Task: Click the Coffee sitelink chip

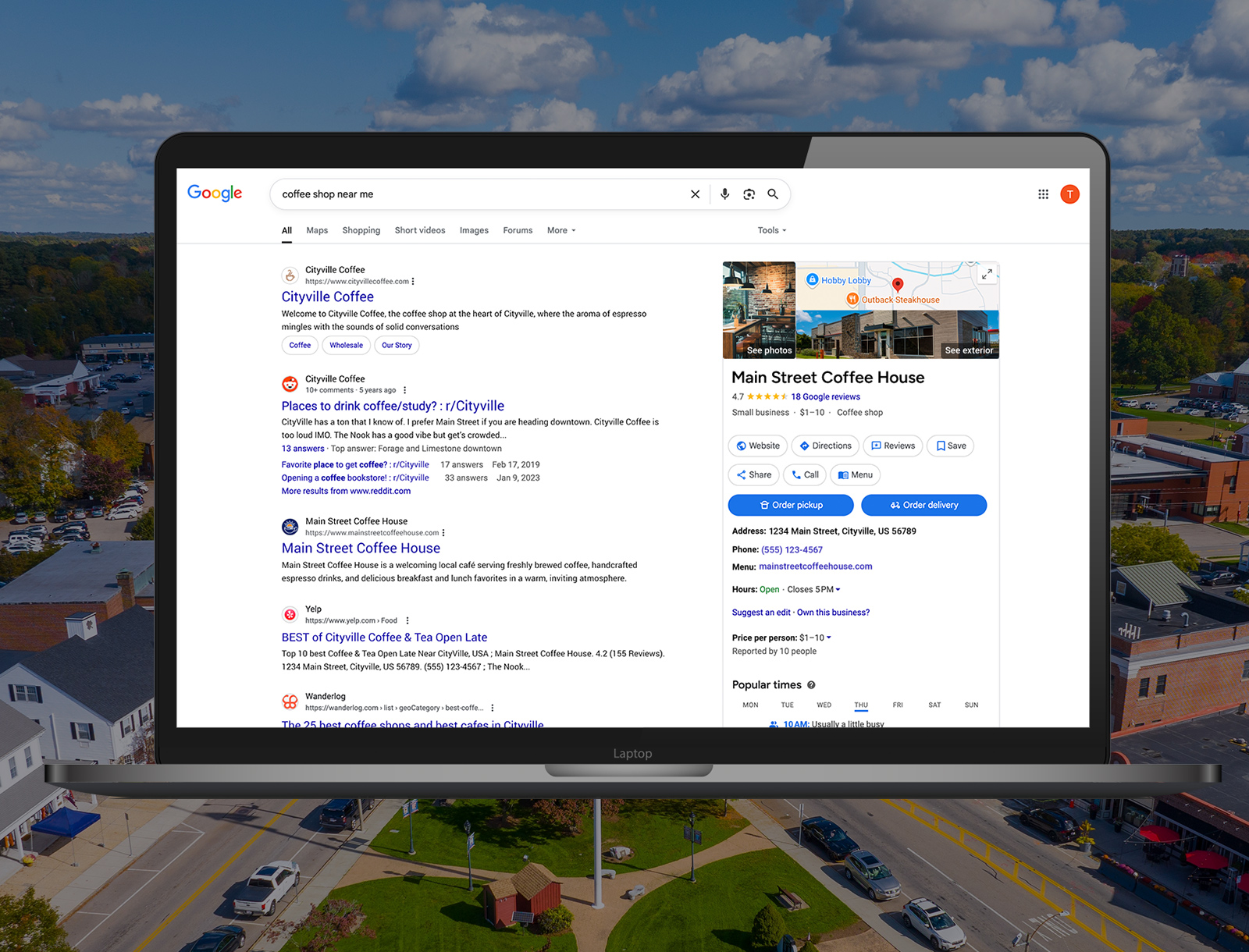Action: coord(300,346)
